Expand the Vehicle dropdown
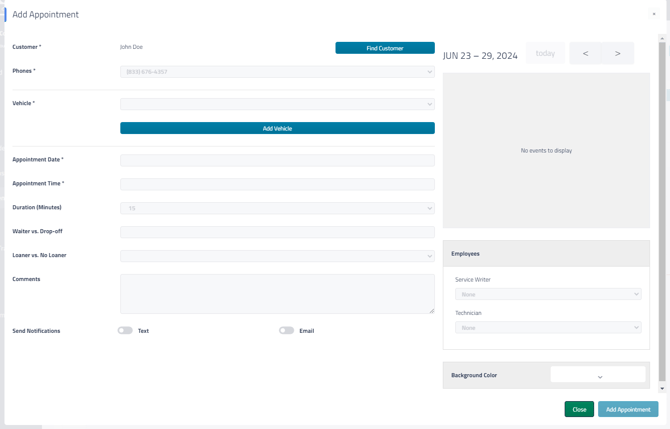 pos(277,104)
